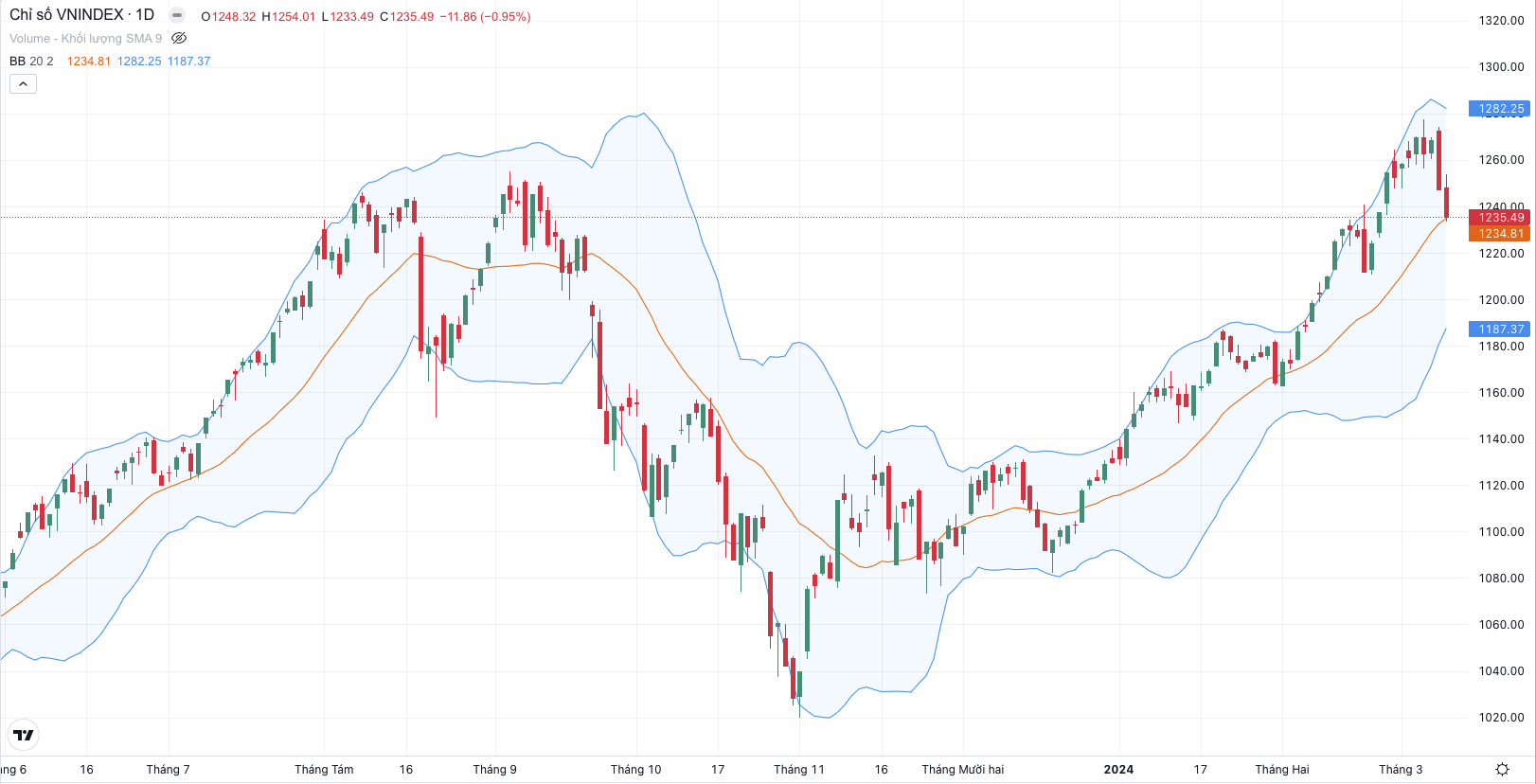Click the Tháng 10 time axis label
Screen dimensions: 1536x784
pos(635,770)
